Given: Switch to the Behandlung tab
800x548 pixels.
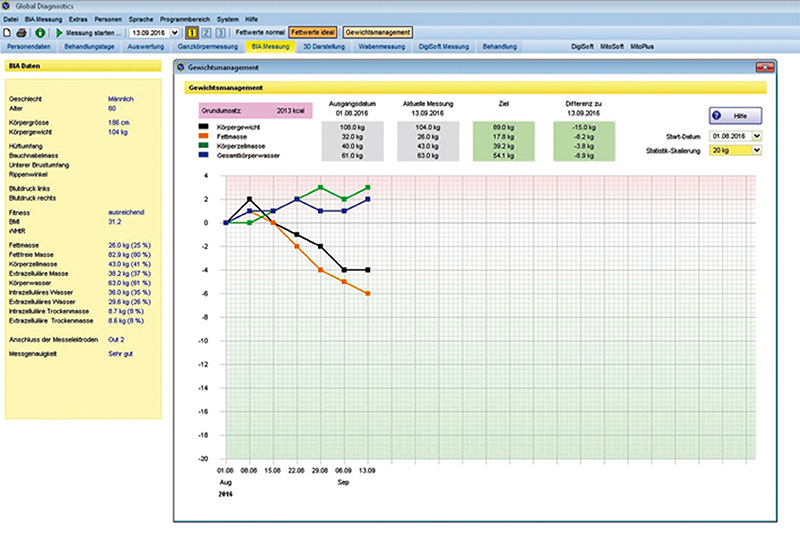Looking at the screenshot, I should pyautogui.click(x=499, y=46).
